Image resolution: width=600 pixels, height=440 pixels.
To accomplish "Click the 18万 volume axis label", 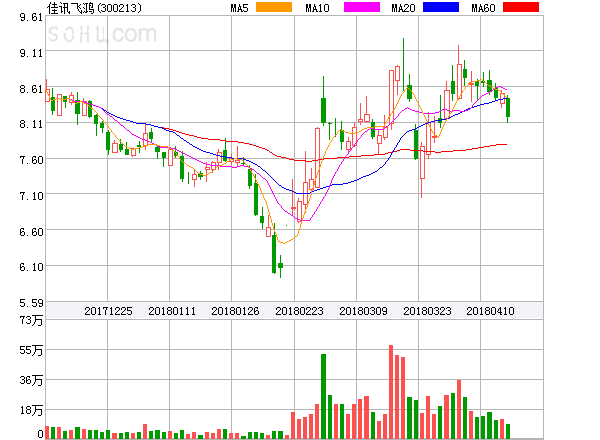I will coord(31,411).
